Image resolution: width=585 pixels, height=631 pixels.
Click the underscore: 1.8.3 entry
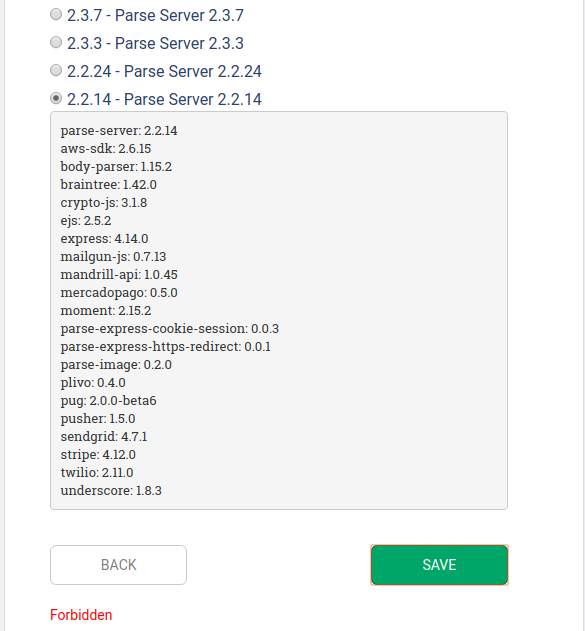pyautogui.click(x=111, y=491)
